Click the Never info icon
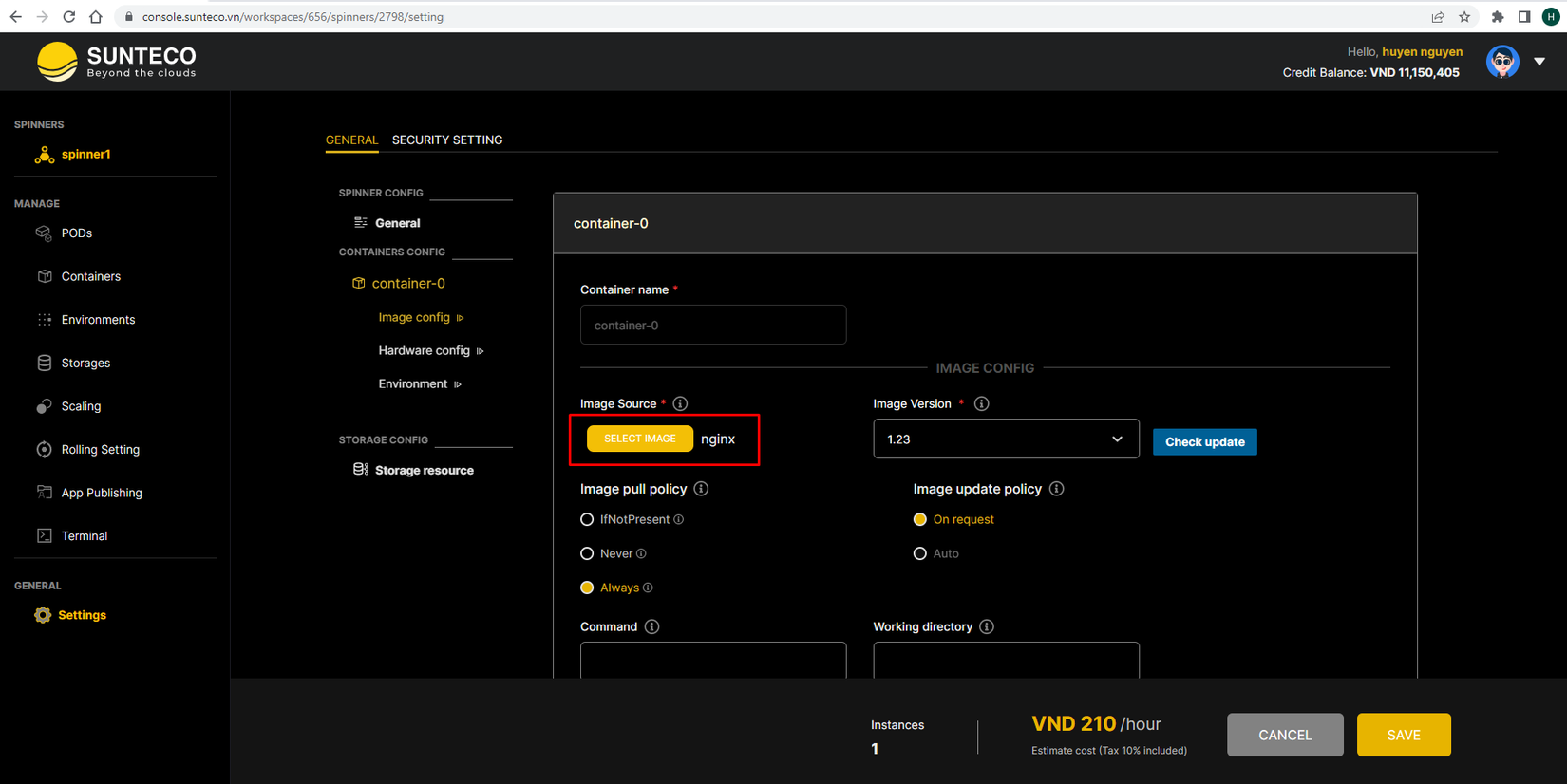The height and width of the screenshot is (784, 1567). pos(641,553)
